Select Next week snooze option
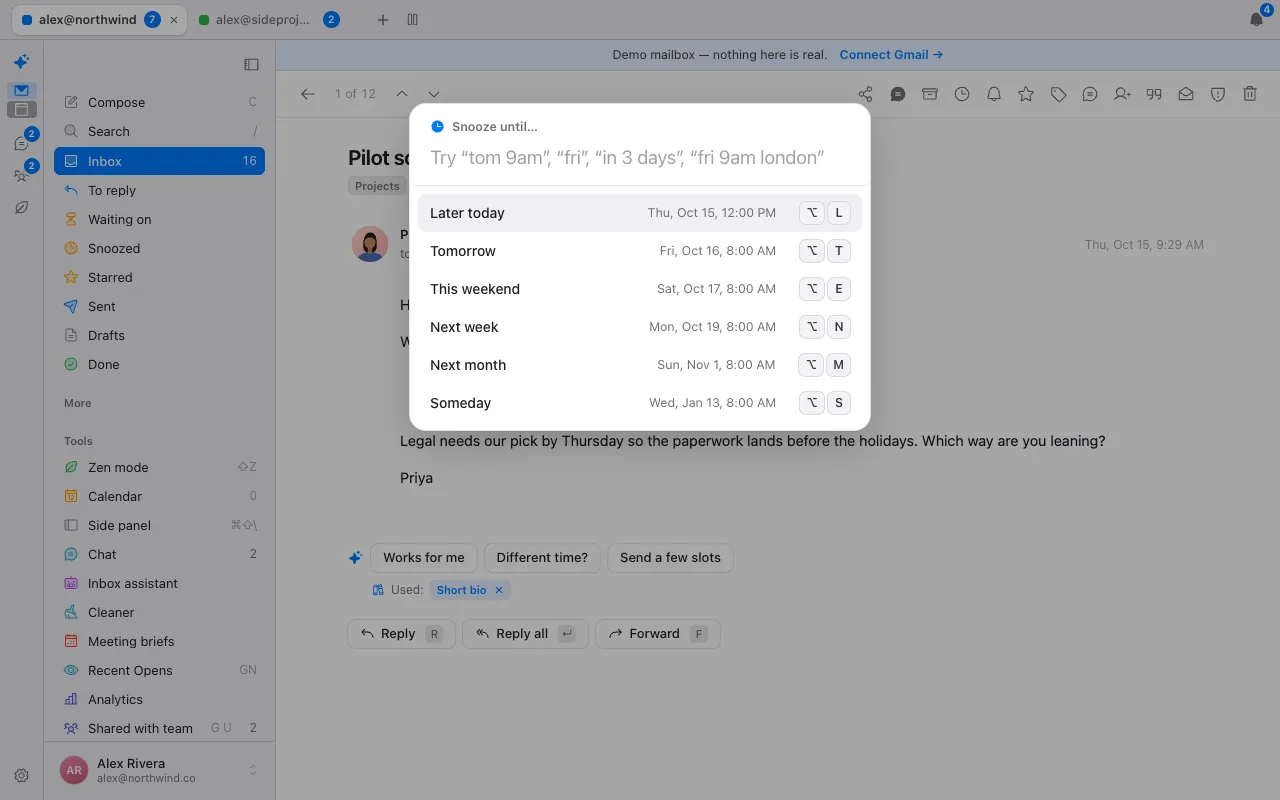The width and height of the screenshot is (1280, 800). point(640,327)
